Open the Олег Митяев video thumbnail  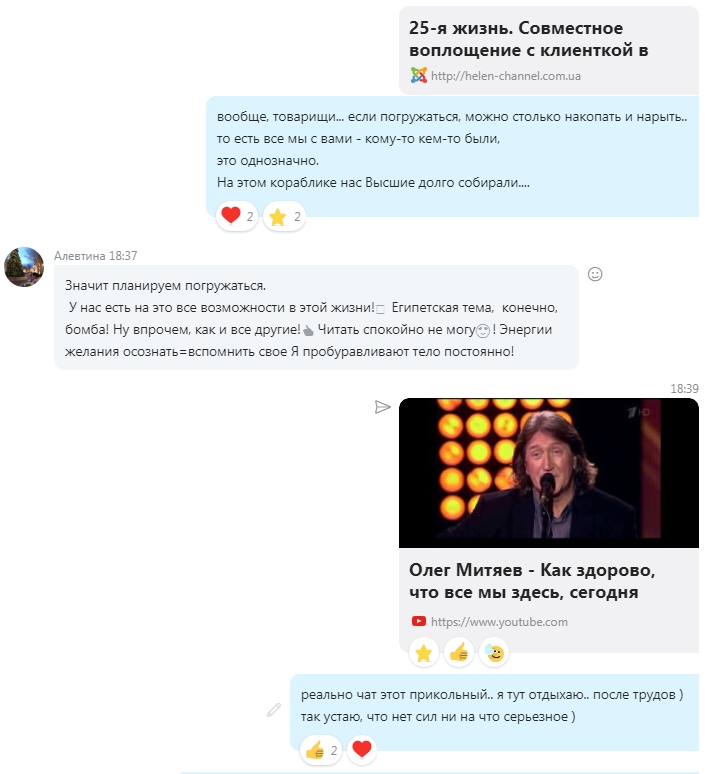(548, 473)
